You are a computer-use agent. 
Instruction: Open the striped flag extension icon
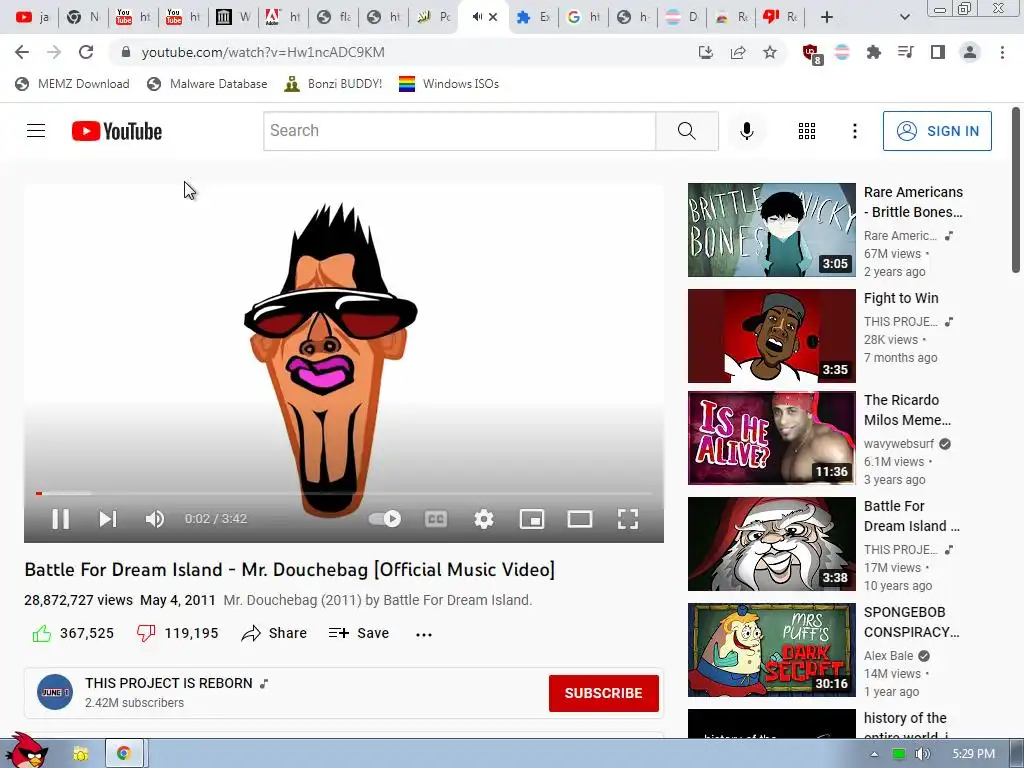842,52
